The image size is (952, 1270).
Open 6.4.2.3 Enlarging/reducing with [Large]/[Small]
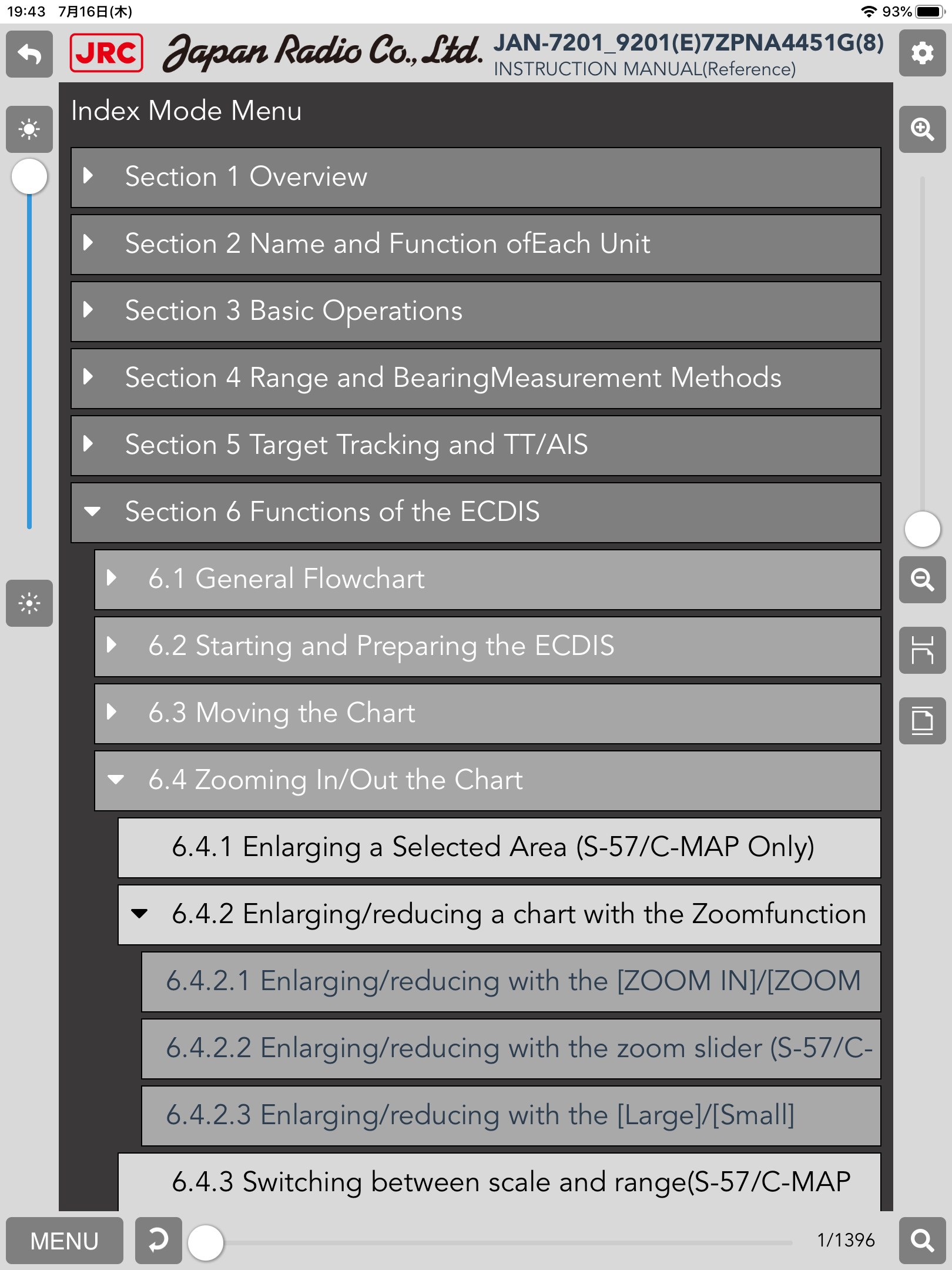511,1115
